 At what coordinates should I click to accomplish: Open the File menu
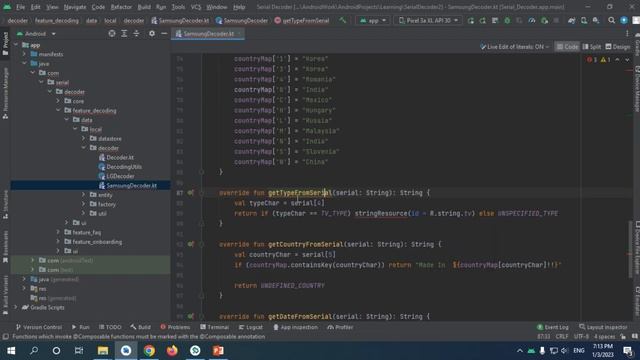click(x=20, y=7)
